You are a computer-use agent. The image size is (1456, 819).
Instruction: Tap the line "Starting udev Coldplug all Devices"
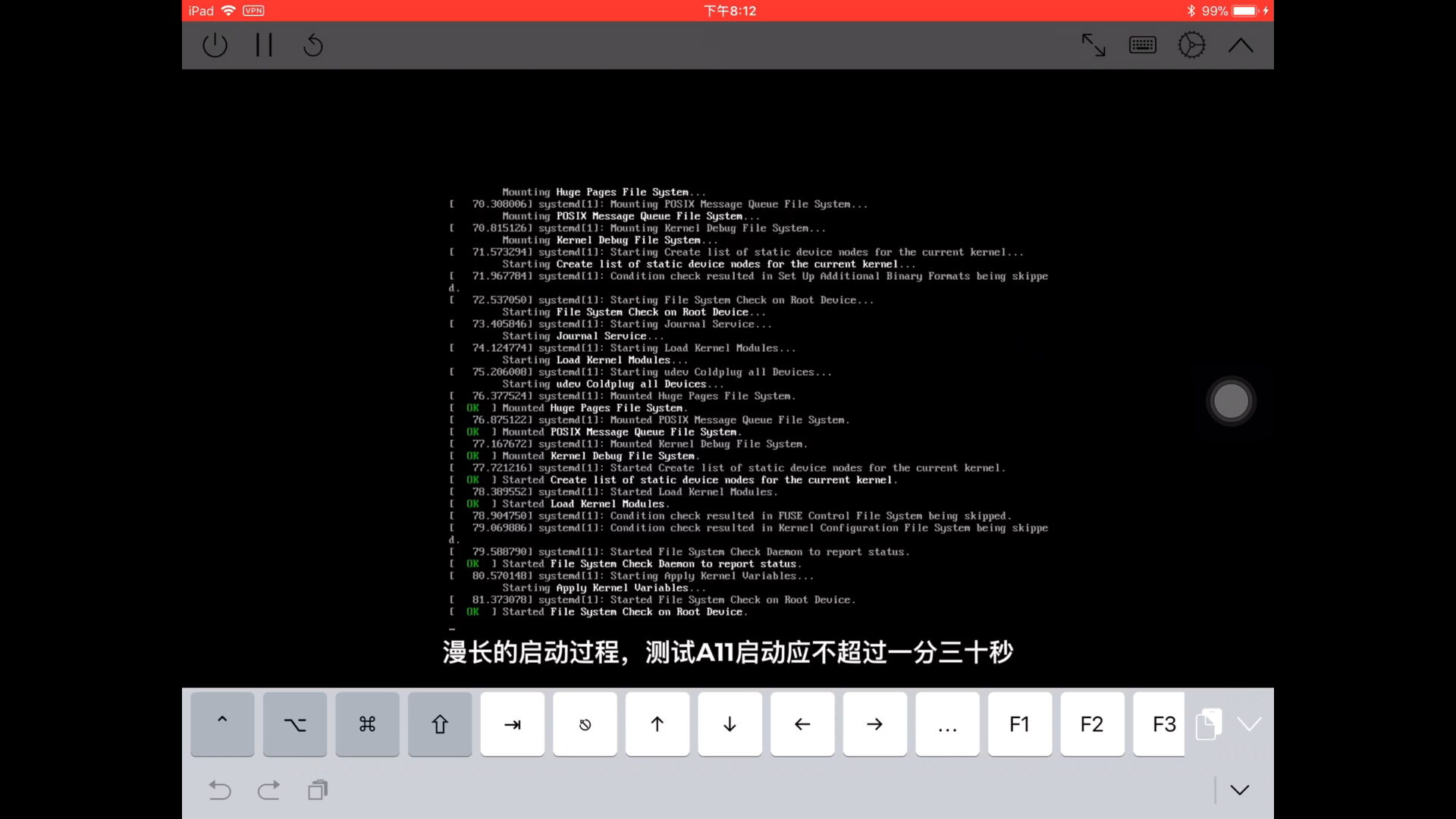(x=613, y=384)
